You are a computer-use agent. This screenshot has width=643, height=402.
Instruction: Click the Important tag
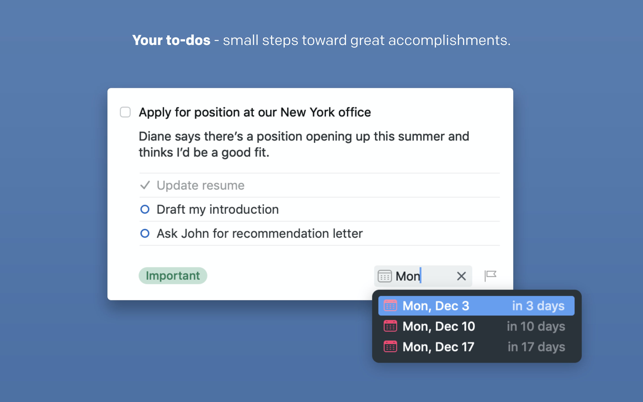click(x=173, y=276)
